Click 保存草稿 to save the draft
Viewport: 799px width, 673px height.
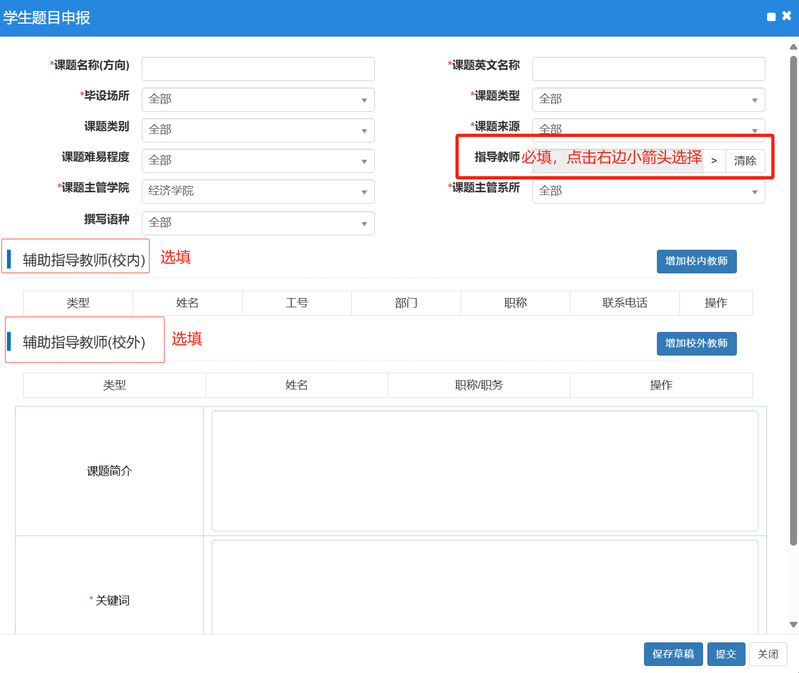coord(673,654)
